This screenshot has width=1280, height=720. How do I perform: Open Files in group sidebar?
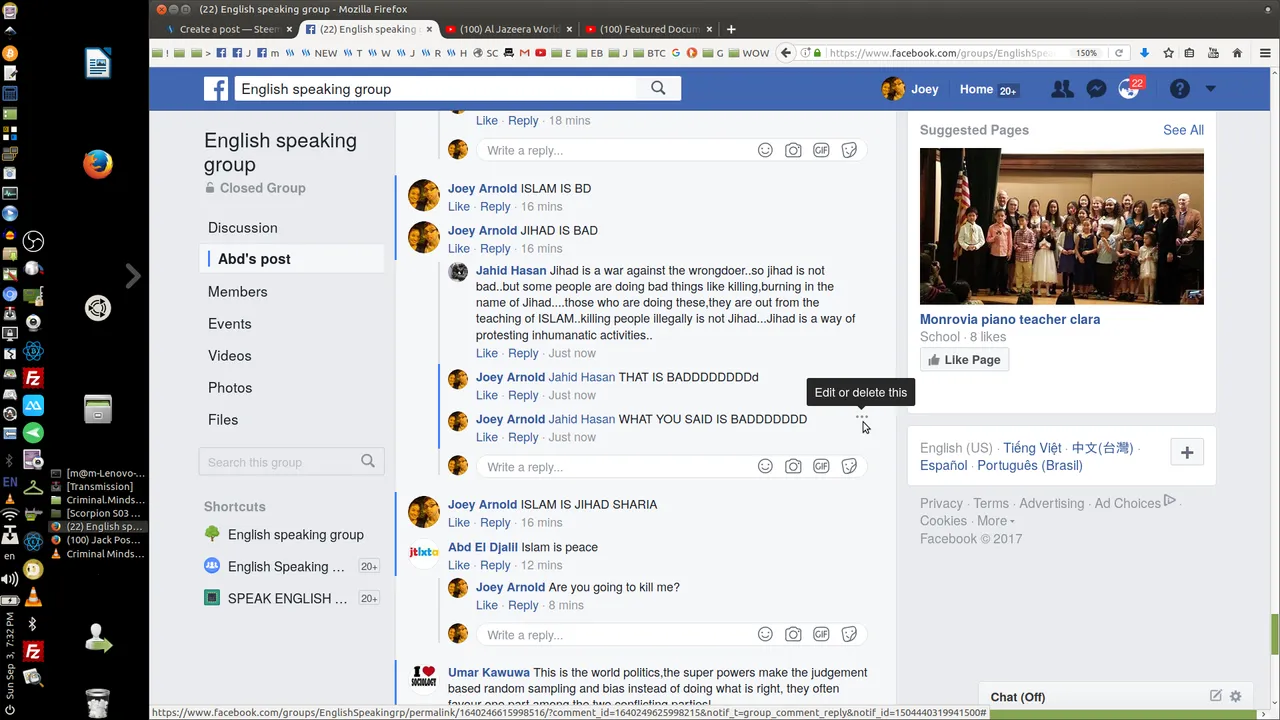pyautogui.click(x=223, y=420)
